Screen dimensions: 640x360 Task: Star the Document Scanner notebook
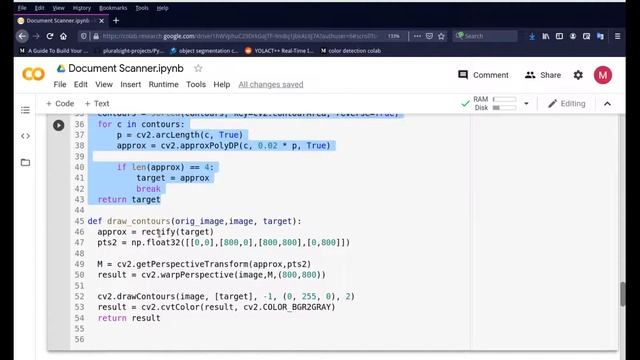pos(198,69)
